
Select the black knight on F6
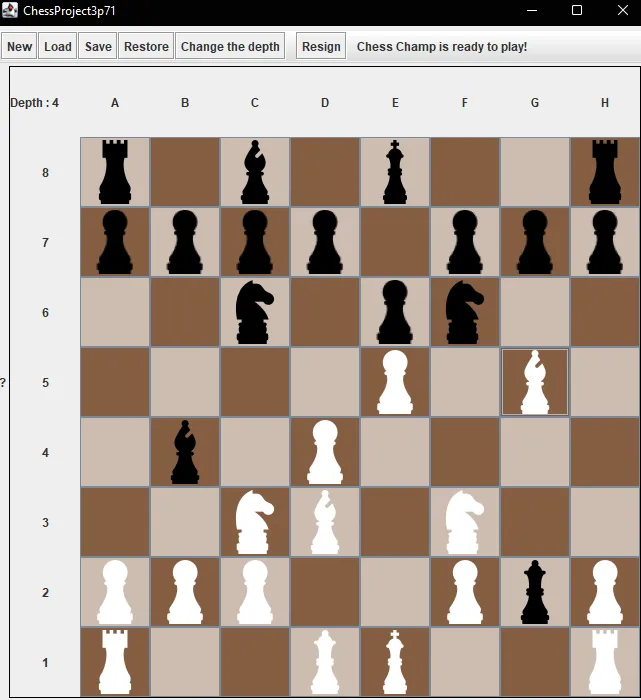point(465,312)
